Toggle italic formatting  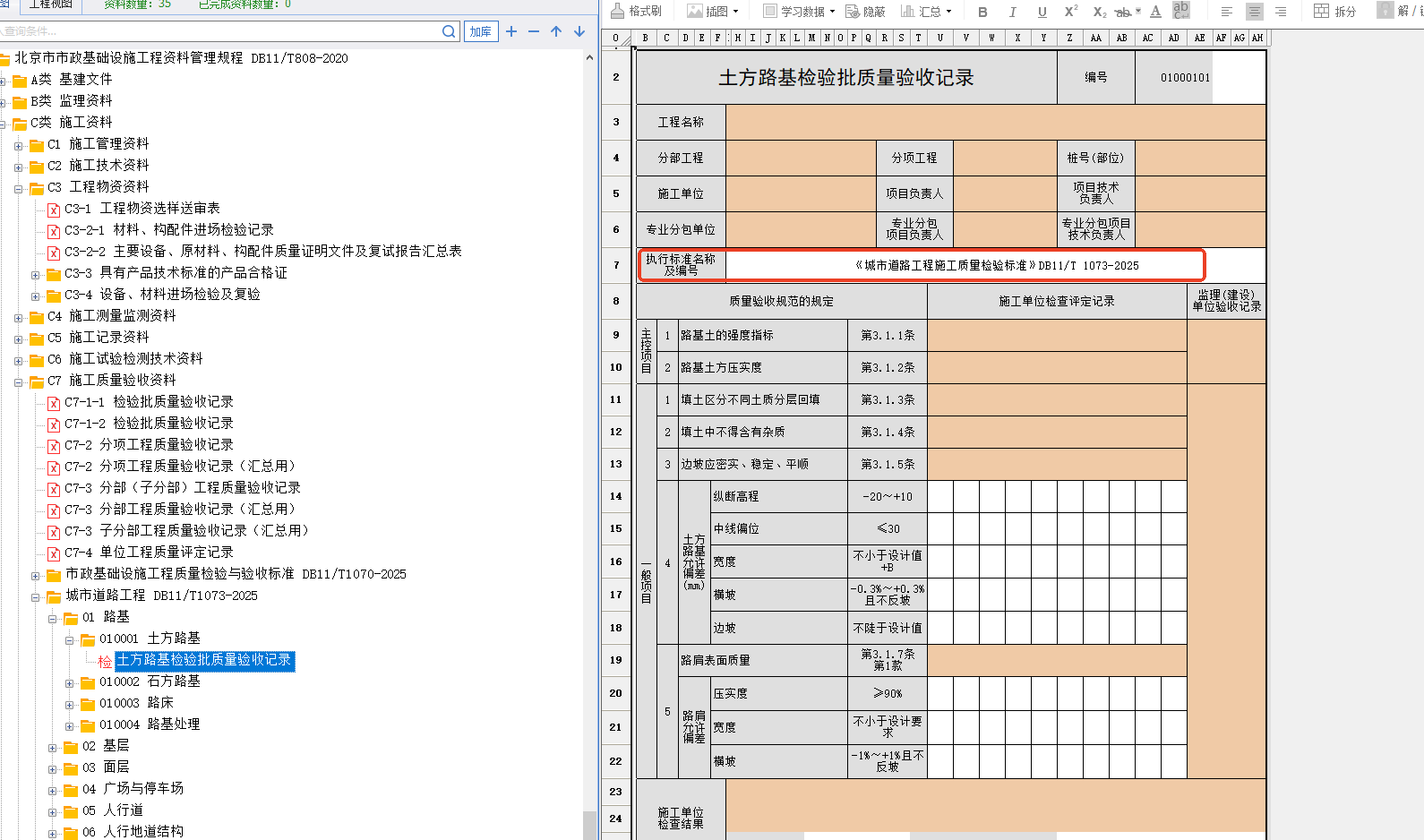coord(1012,12)
